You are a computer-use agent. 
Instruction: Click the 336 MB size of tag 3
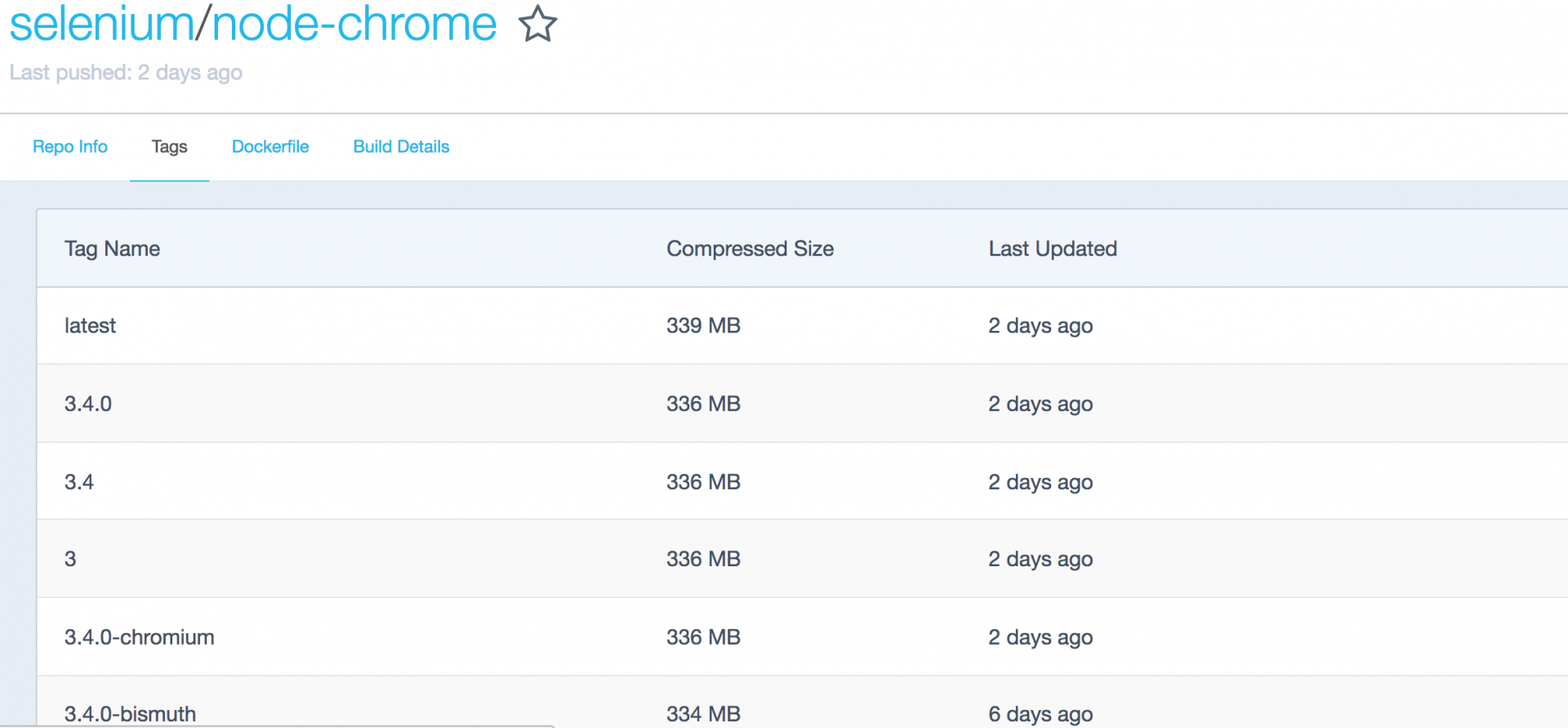click(703, 559)
